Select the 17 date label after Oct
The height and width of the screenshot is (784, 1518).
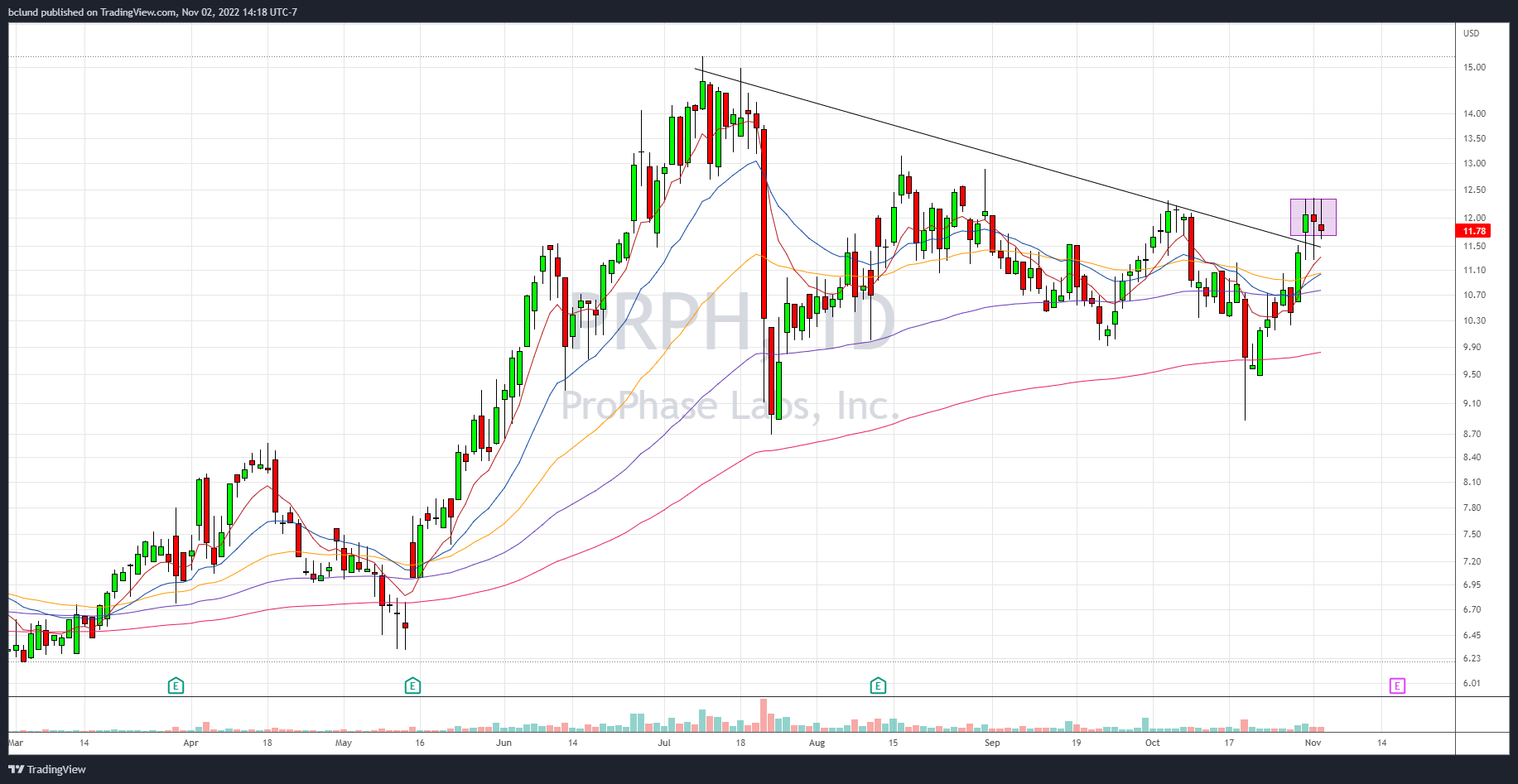1229,743
